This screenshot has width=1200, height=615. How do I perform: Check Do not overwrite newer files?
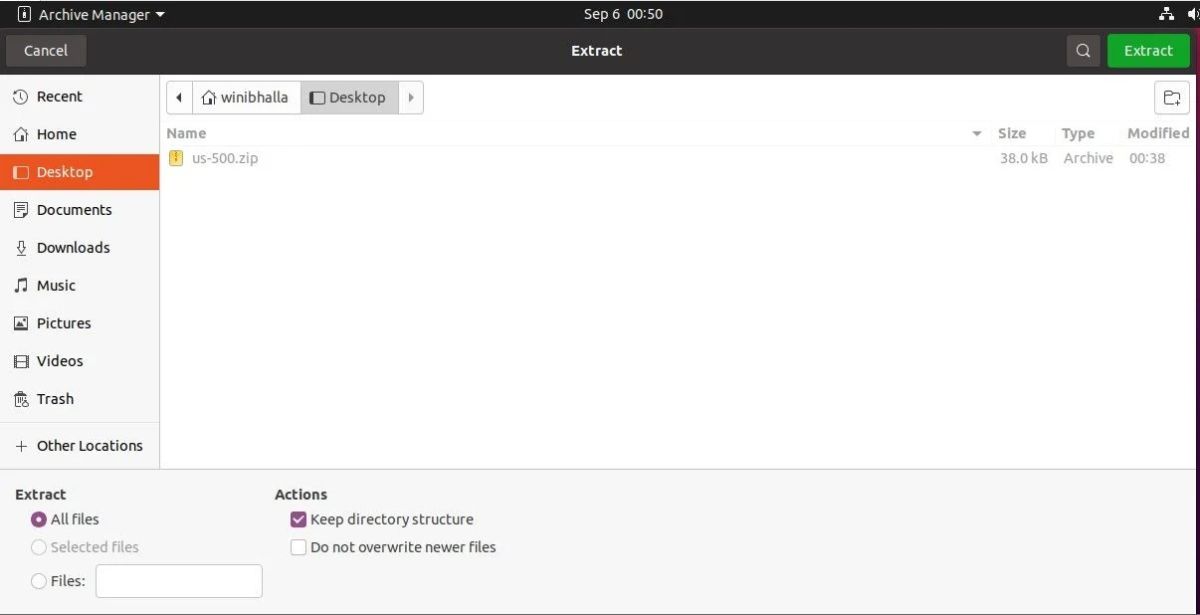pyautogui.click(x=297, y=547)
